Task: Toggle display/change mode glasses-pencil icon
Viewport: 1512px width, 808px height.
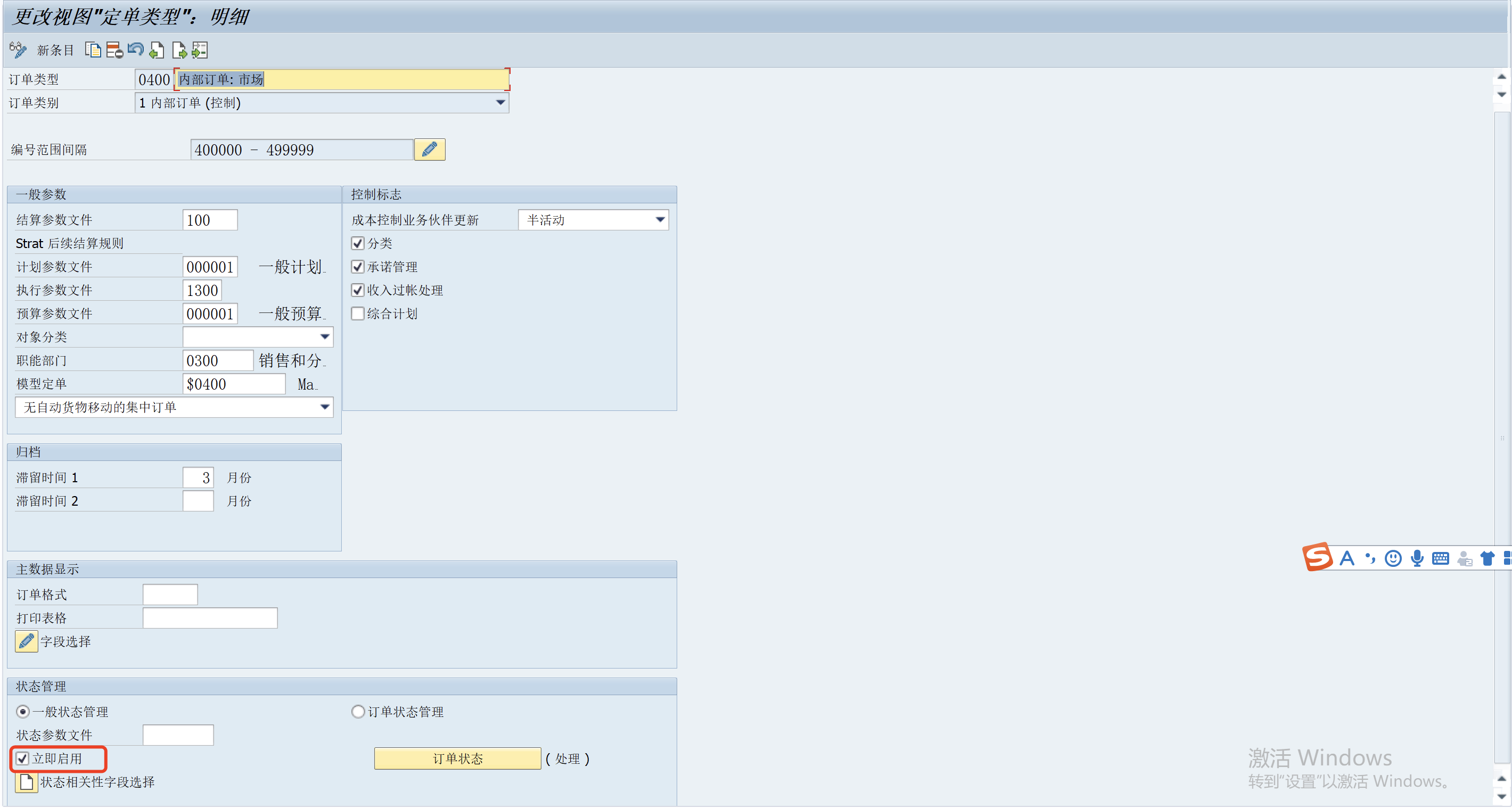Action: (x=18, y=50)
